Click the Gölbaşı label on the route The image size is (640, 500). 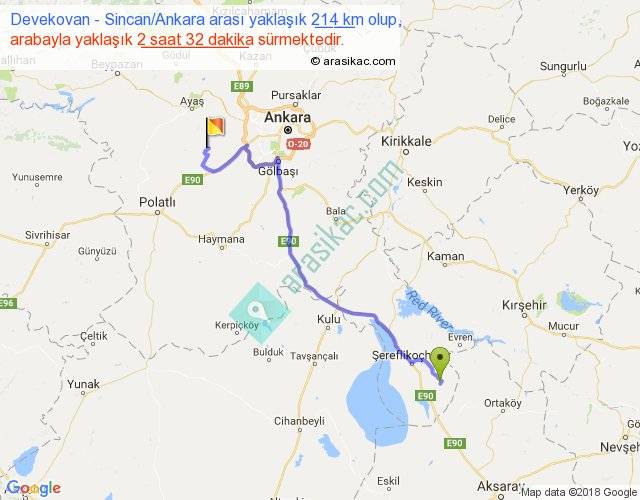[x=278, y=171]
